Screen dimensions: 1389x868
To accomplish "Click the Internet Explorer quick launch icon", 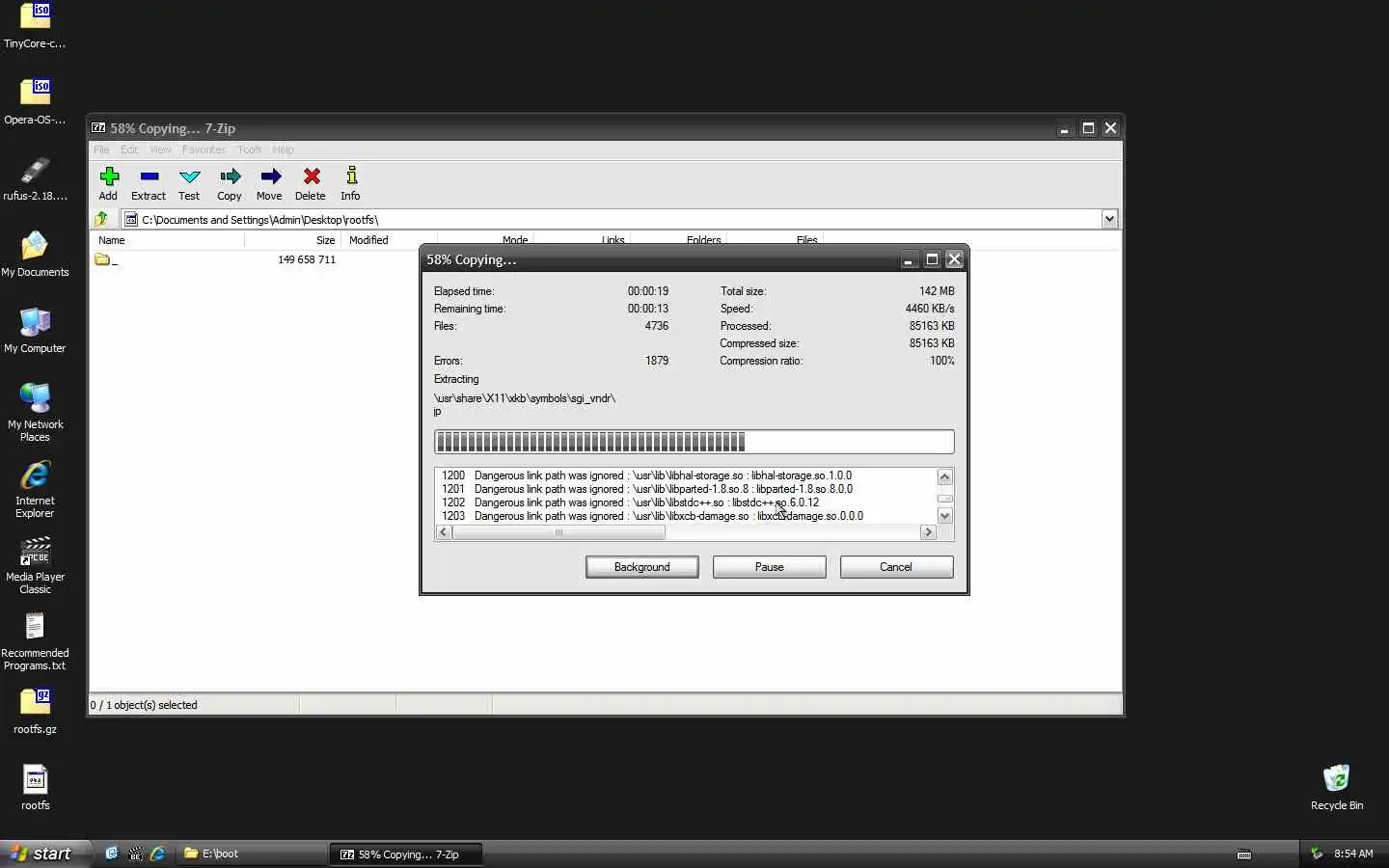I will click(157, 854).
